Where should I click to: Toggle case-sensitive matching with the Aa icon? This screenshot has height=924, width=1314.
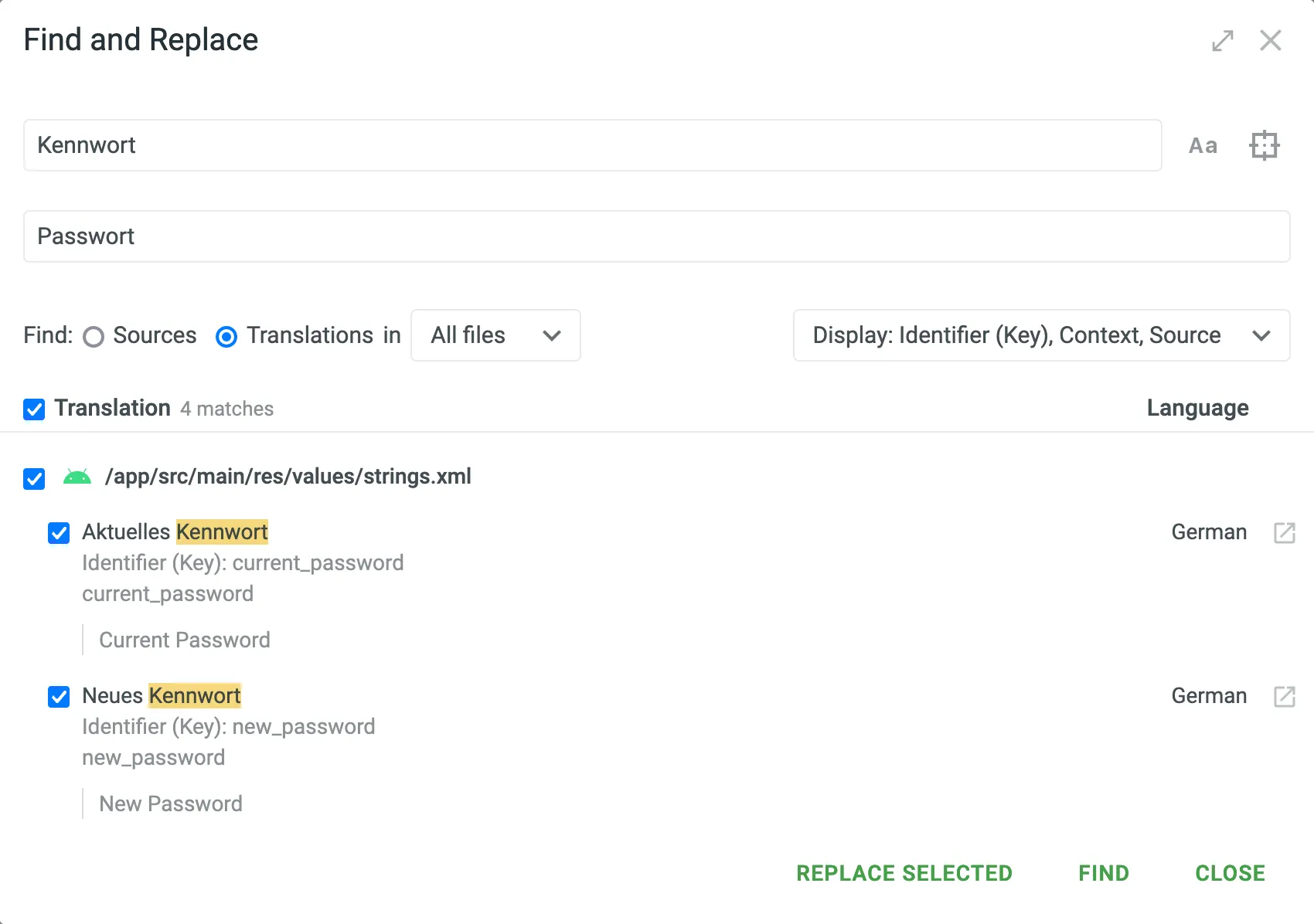coord(1203,145)
